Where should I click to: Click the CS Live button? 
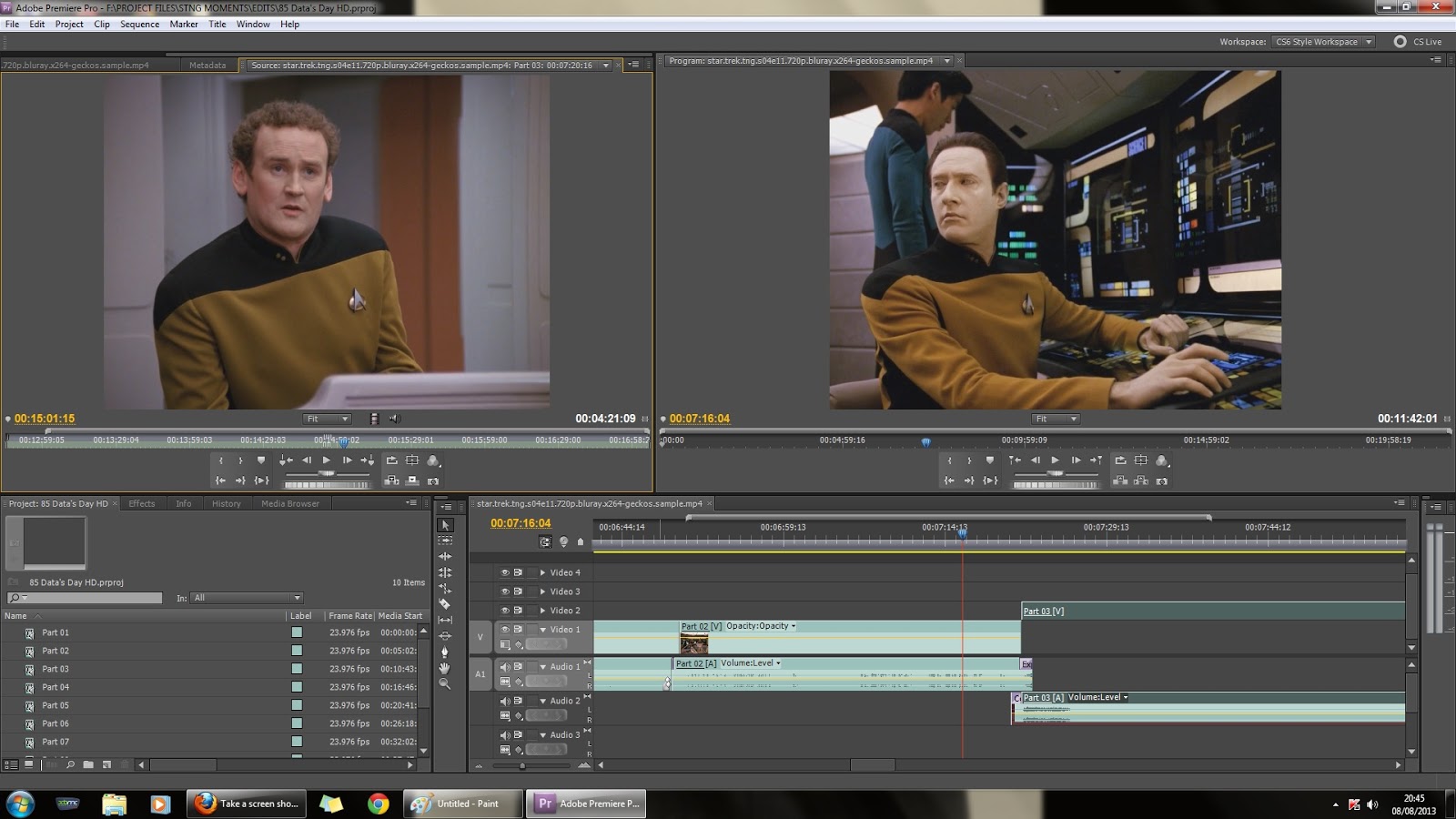(x=1418, y=42)
